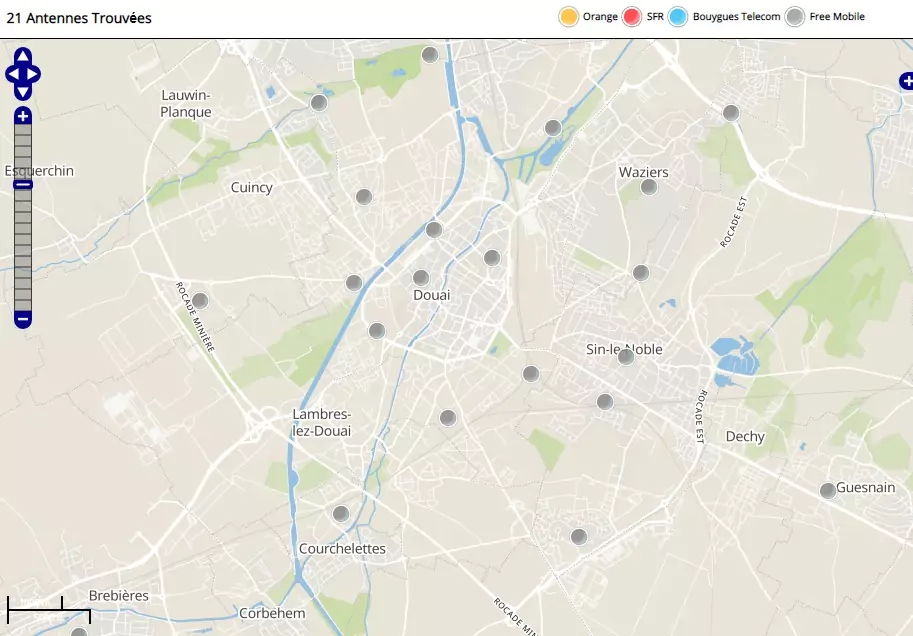Image resolution: width=913 pixels, height=636 pixels.
Task: Pan the map down with the arrow
Action: point(23,92)
